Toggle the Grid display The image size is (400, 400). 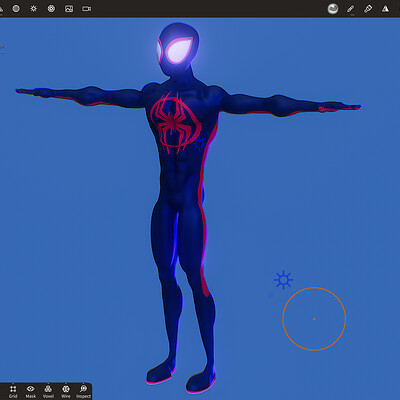point(13,392)
